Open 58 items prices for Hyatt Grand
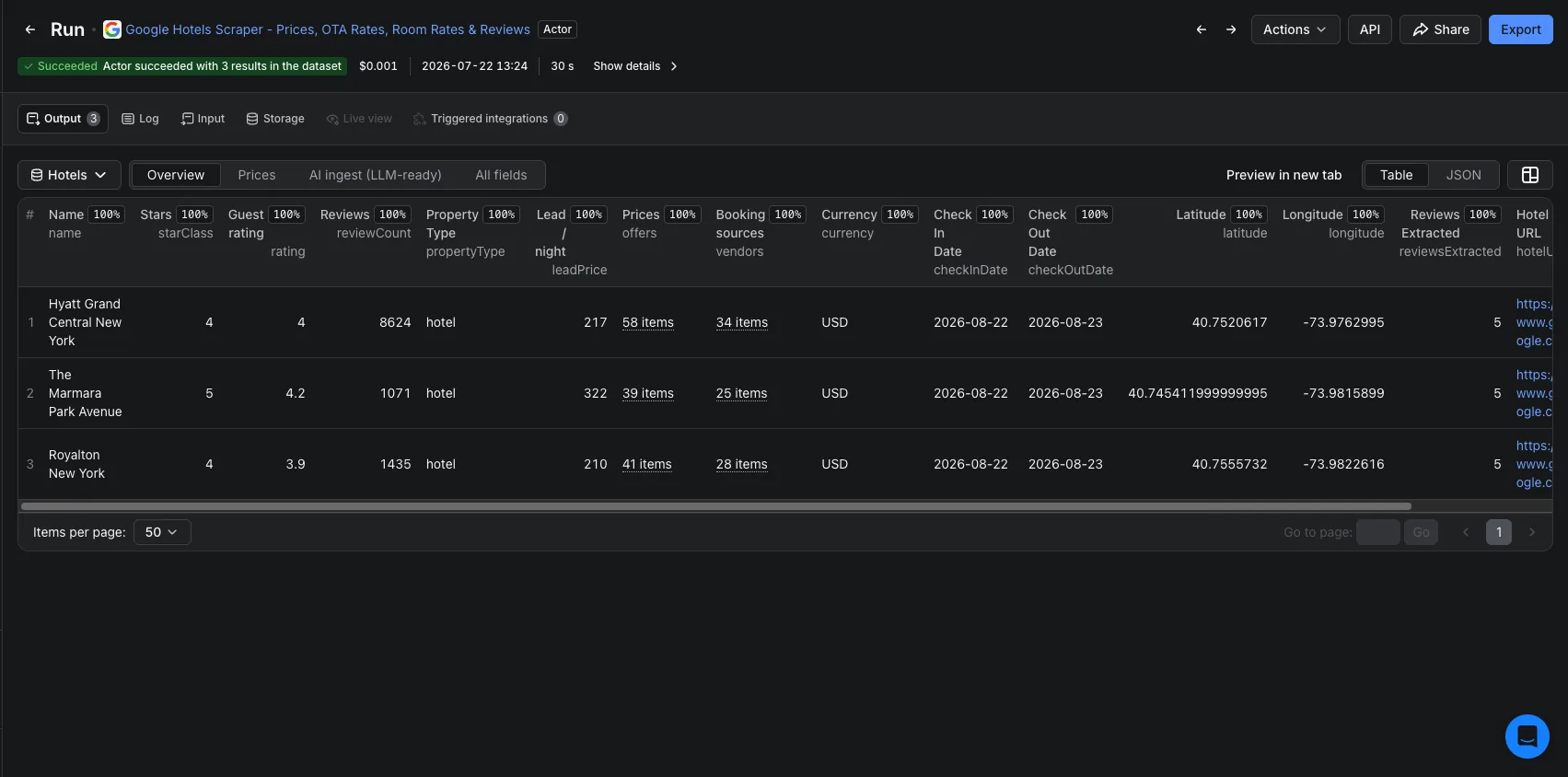Image resolution: width=1568 pixels, height=777 pixels. coord(648,322)
